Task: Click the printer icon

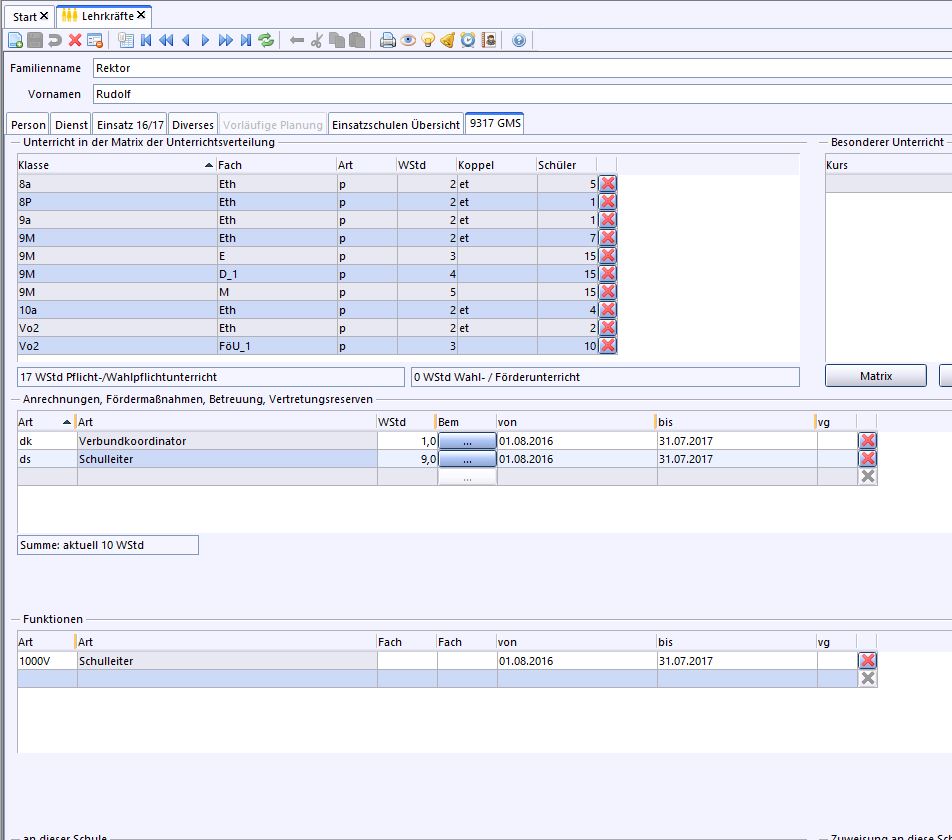Action: pyautogui.click(x=387, y=41)
